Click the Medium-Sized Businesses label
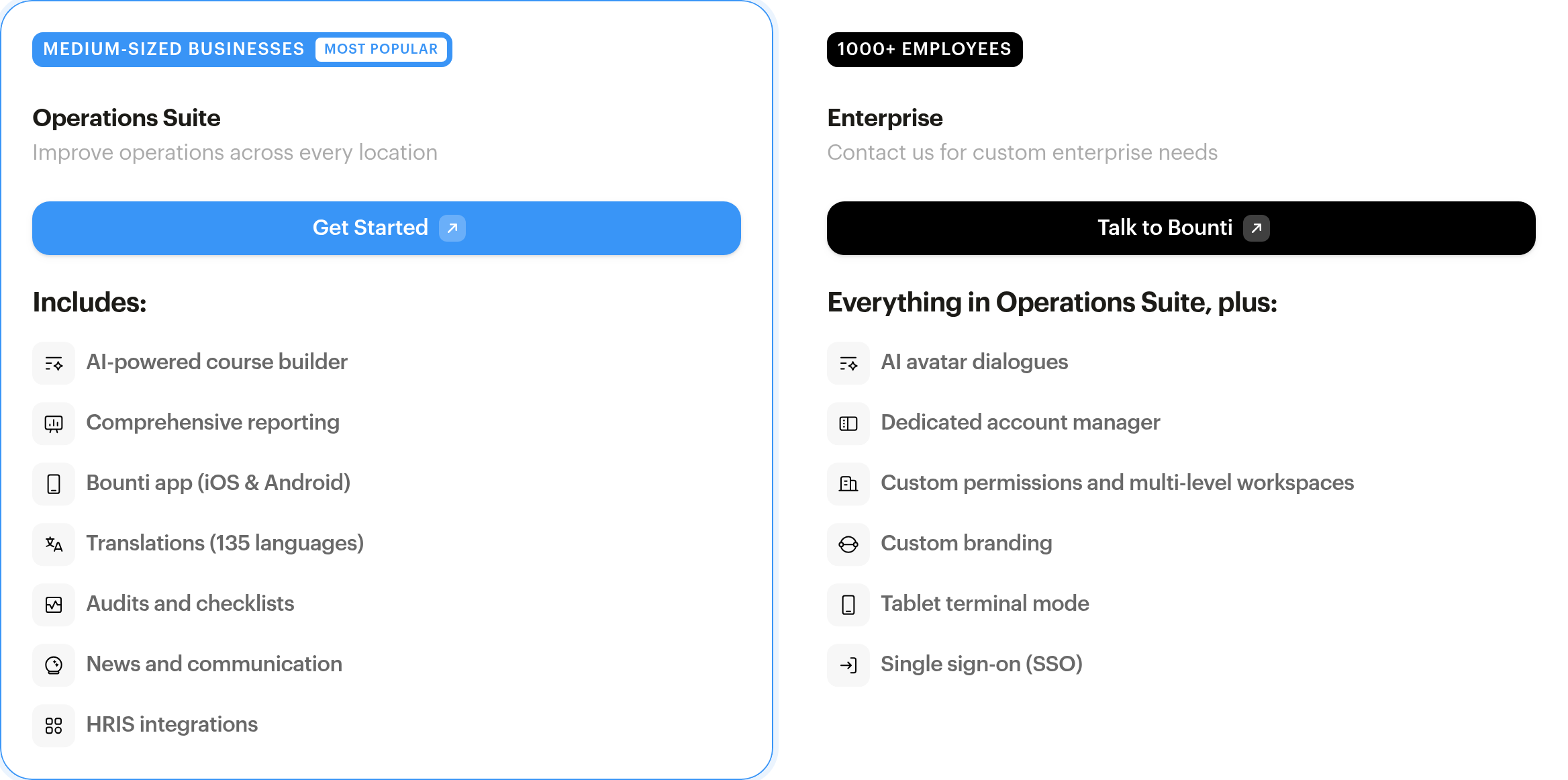1568x780 pixels. click(174, 49)
